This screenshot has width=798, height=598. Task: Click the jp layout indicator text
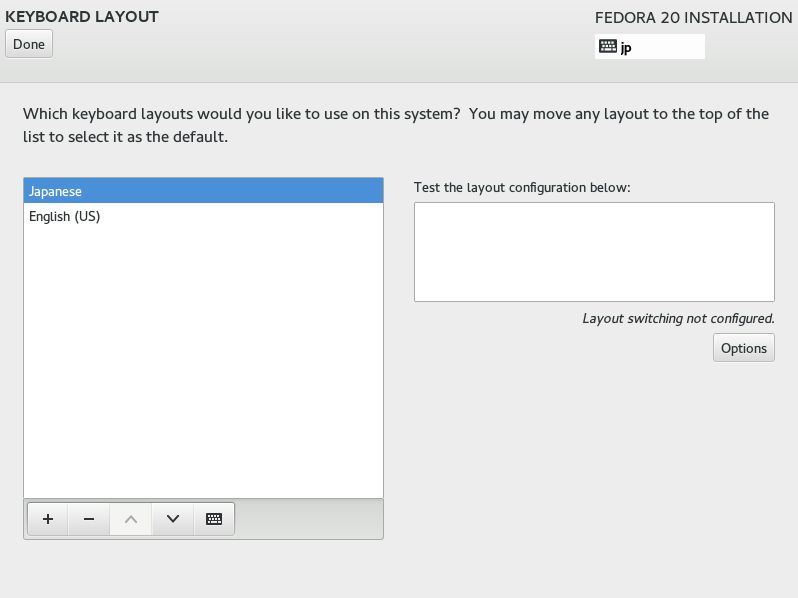626,47
